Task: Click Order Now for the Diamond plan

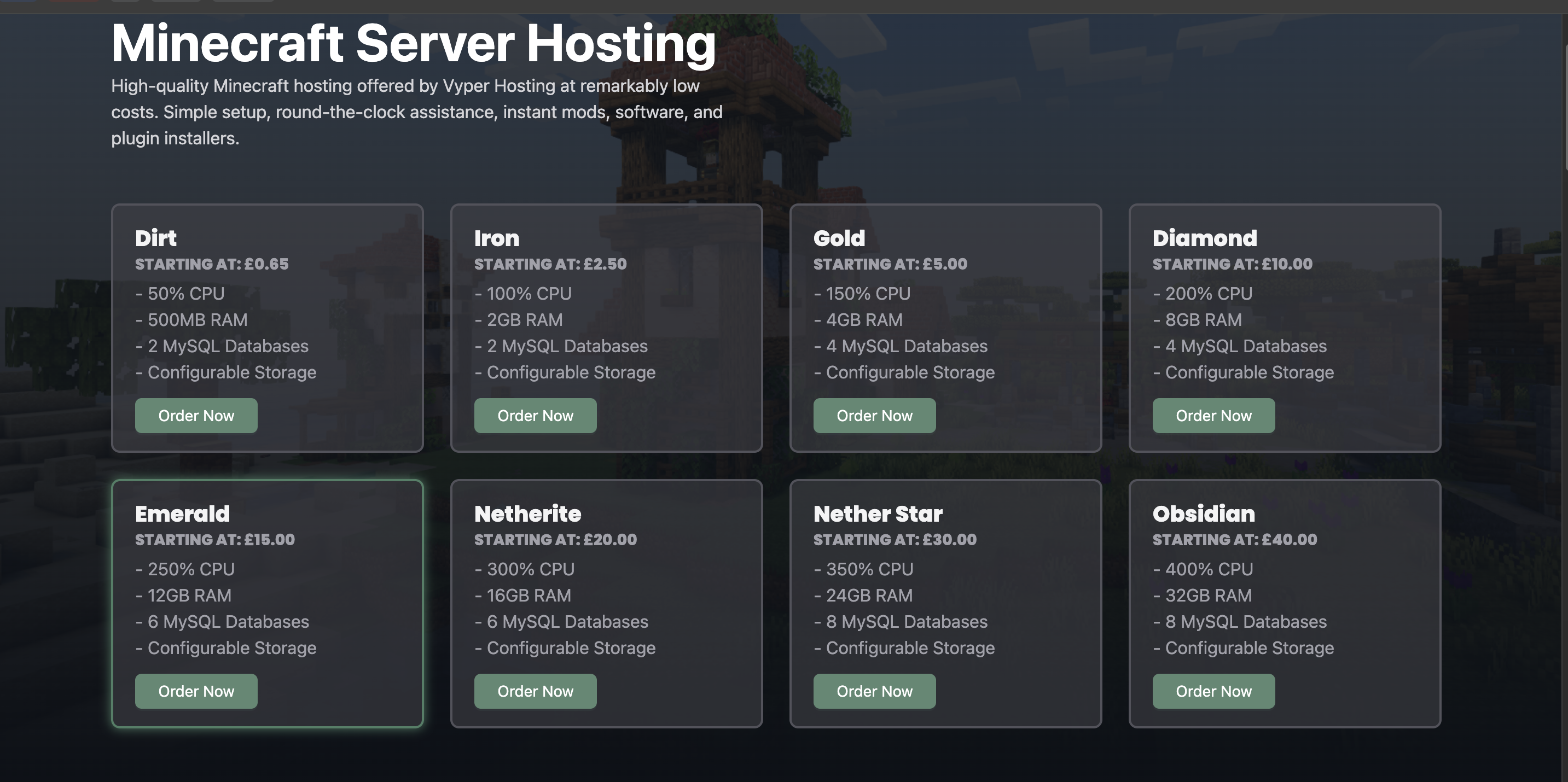Action: click(1213, 416)
